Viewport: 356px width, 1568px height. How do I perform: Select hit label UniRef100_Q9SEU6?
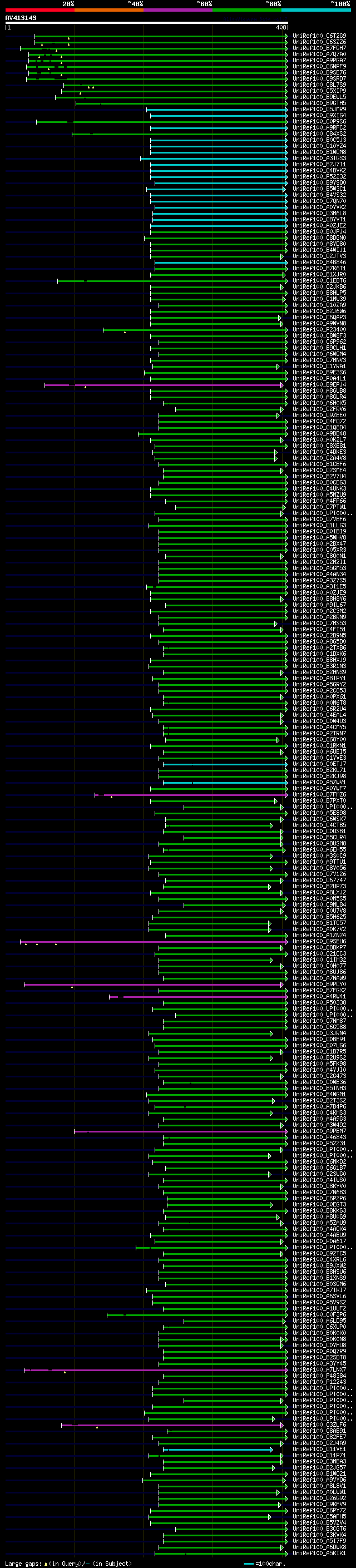pos(319,941)
